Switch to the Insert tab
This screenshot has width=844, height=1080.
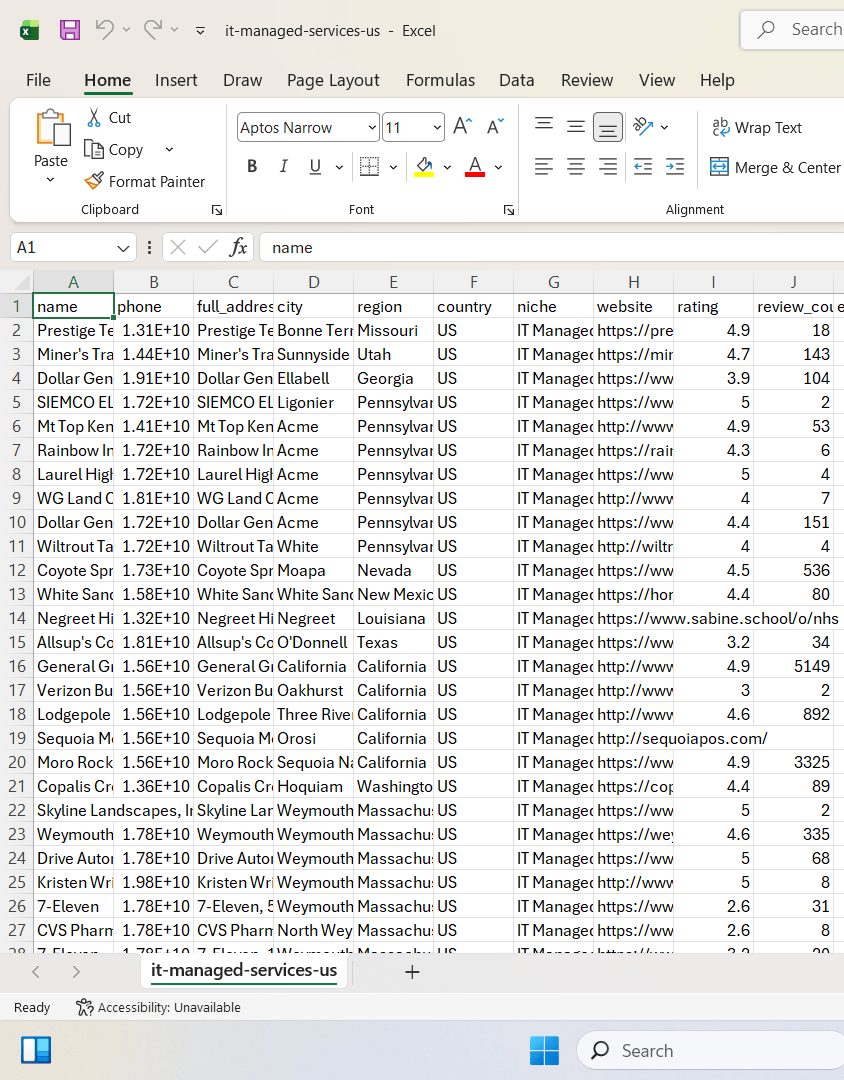tap(176, 80)
